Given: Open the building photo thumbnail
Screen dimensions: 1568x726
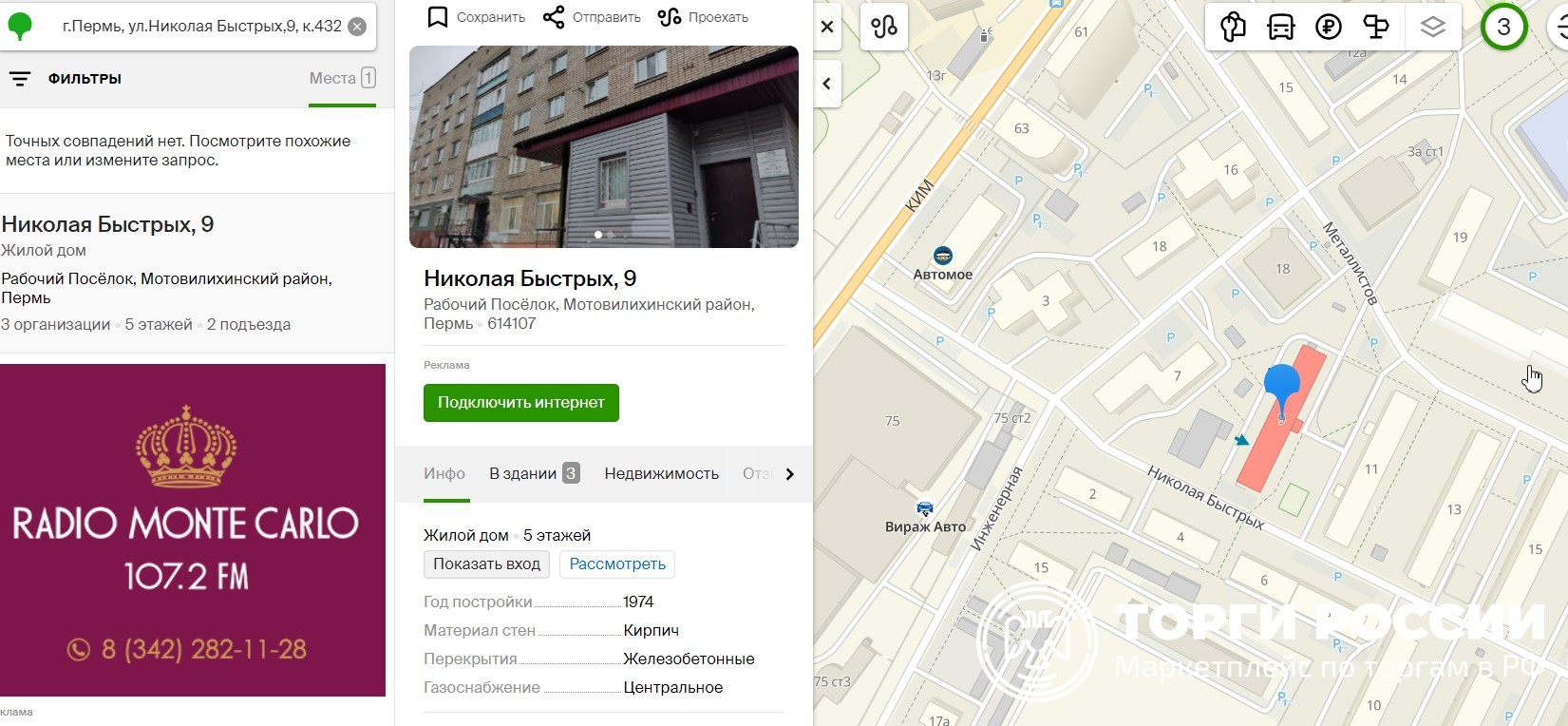Looking at the screenshot, I should click(x=603, y=147).
